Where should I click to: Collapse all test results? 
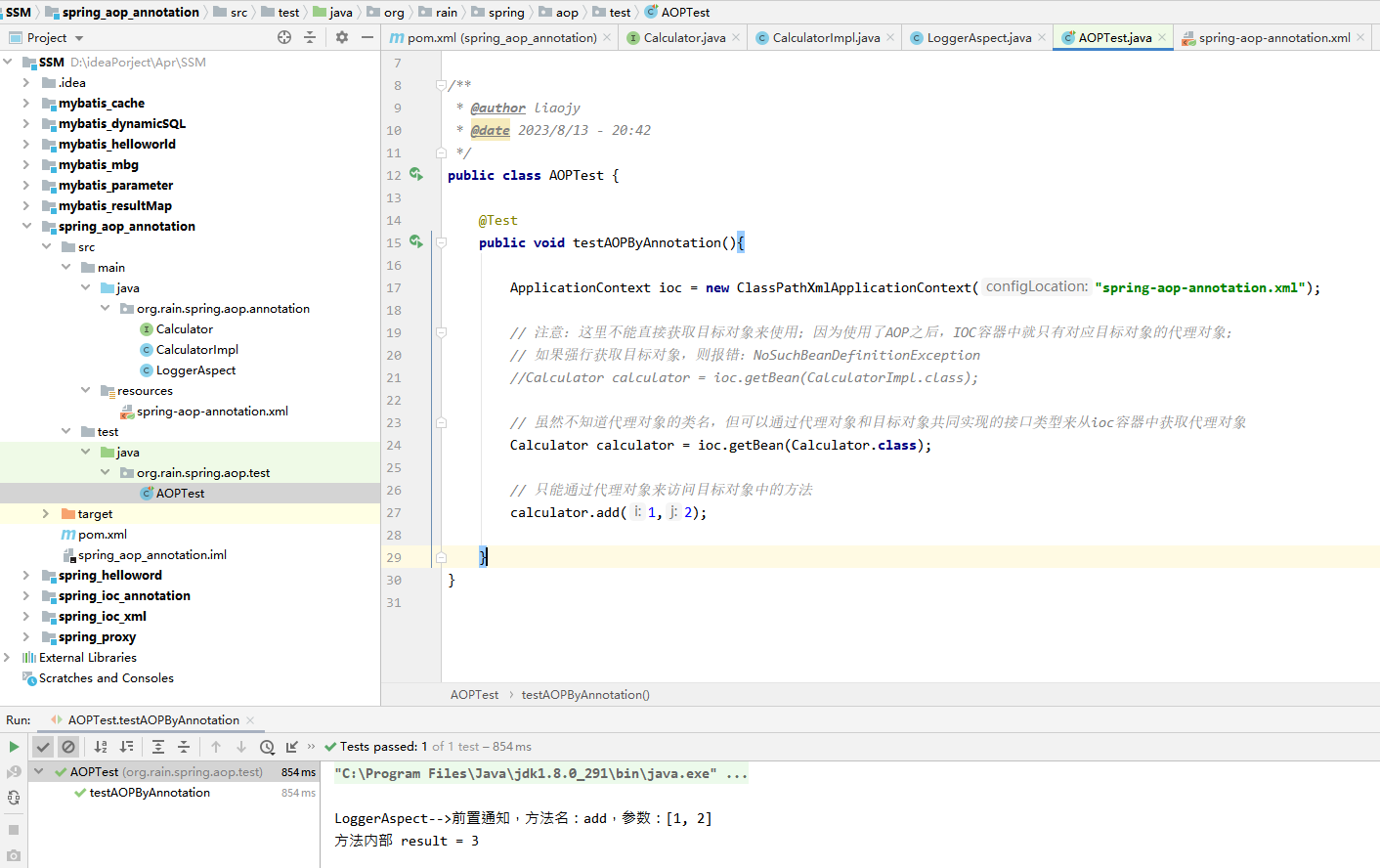click(184, 747)
